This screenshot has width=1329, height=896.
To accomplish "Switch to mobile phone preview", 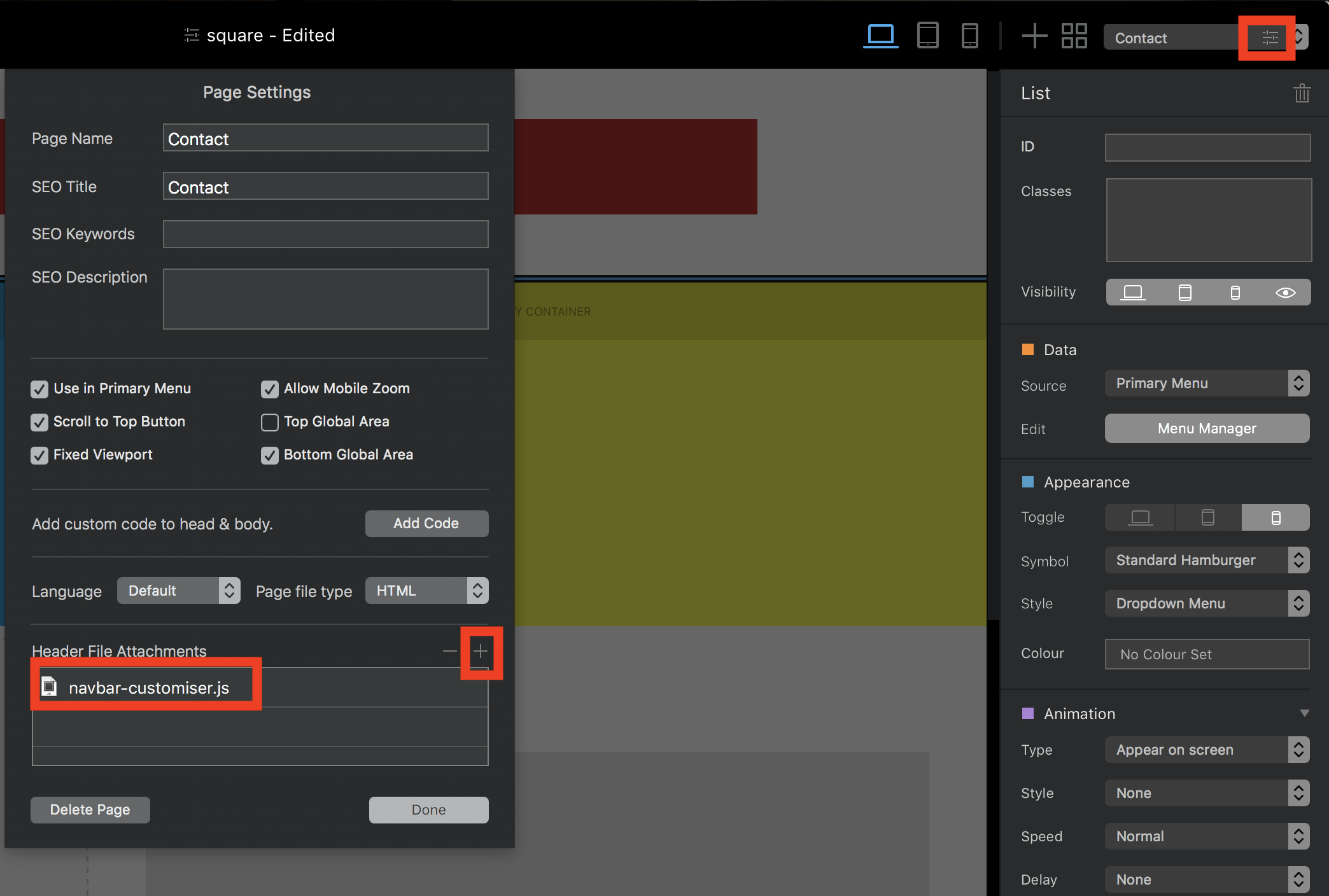I will 969,35.
